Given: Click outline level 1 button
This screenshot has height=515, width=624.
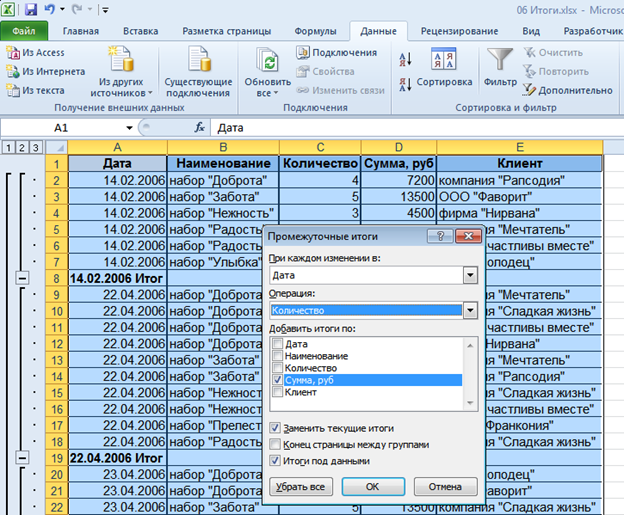Looking at the screenshot, I should point(8,148).
